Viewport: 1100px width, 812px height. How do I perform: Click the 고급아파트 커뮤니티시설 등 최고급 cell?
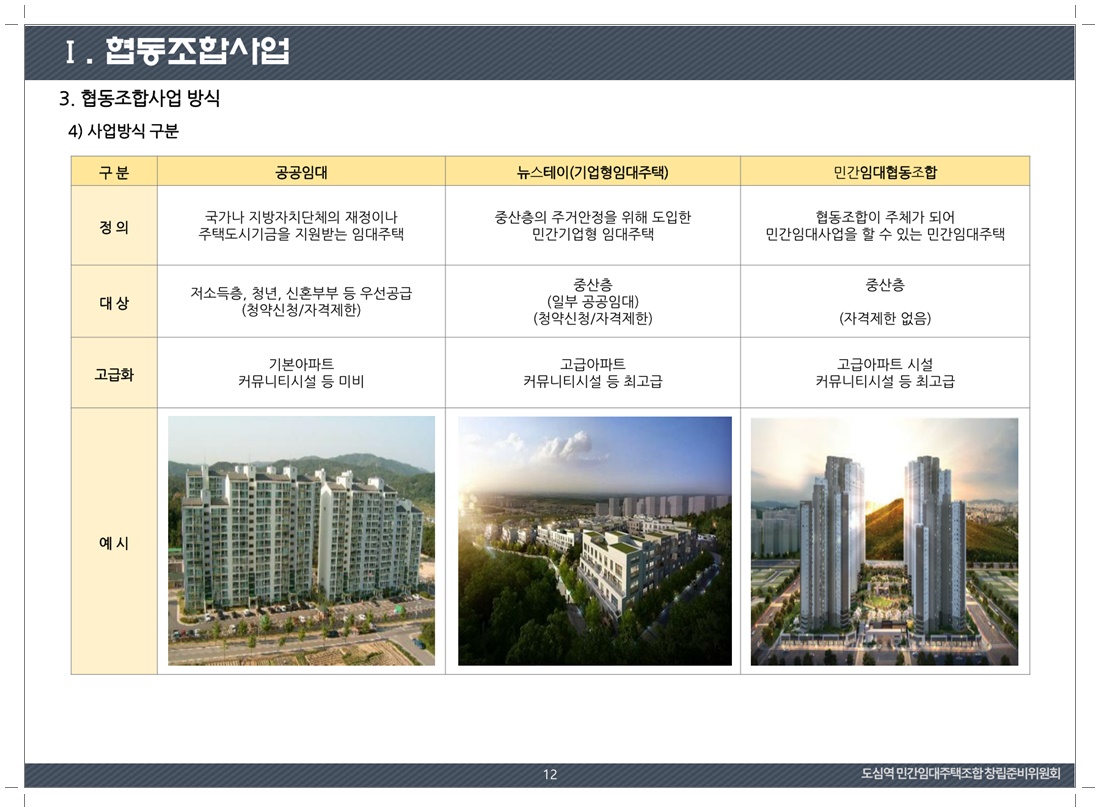[593, 373]
